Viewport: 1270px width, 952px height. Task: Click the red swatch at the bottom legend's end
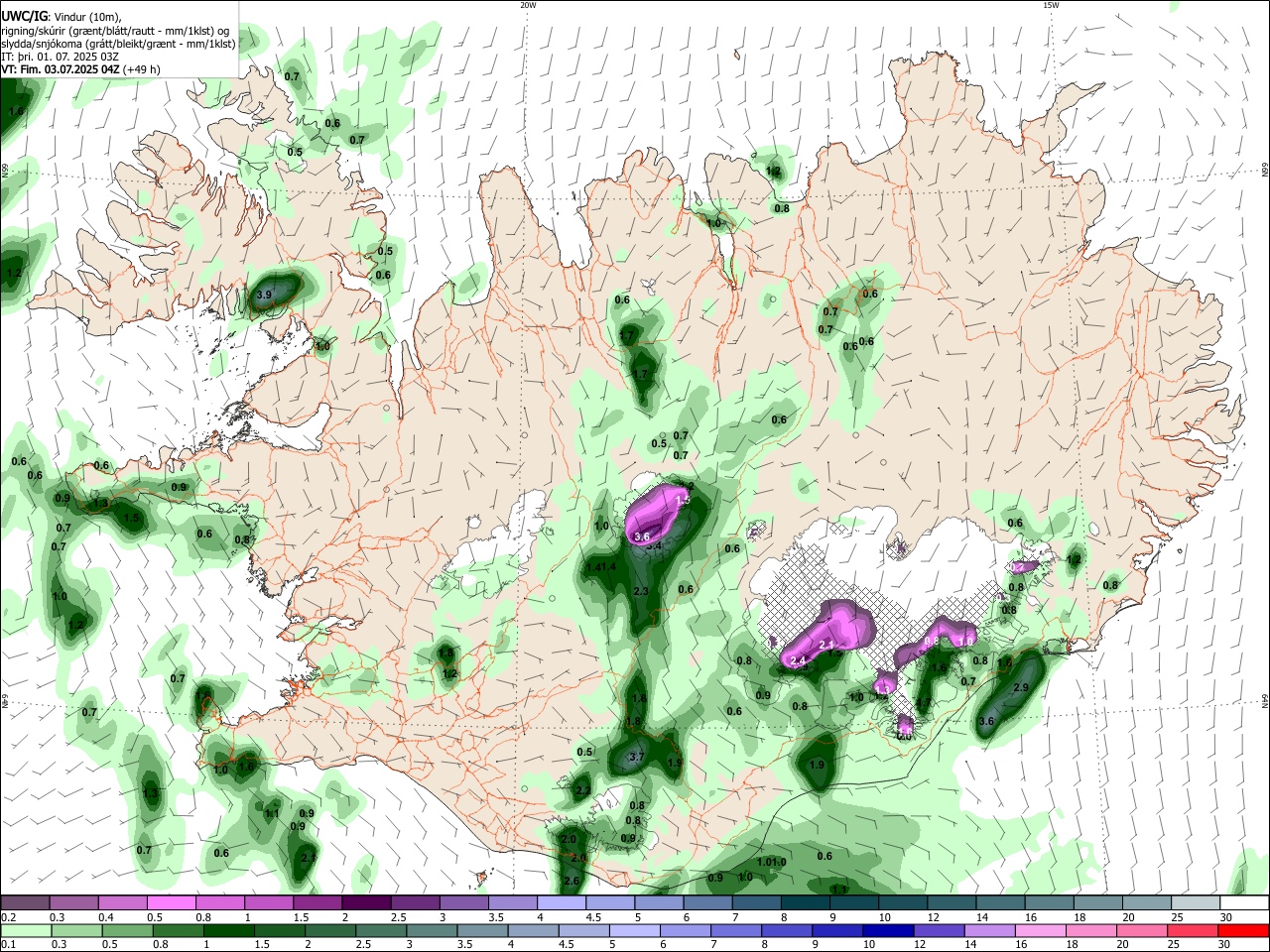tap(1243, 930)
